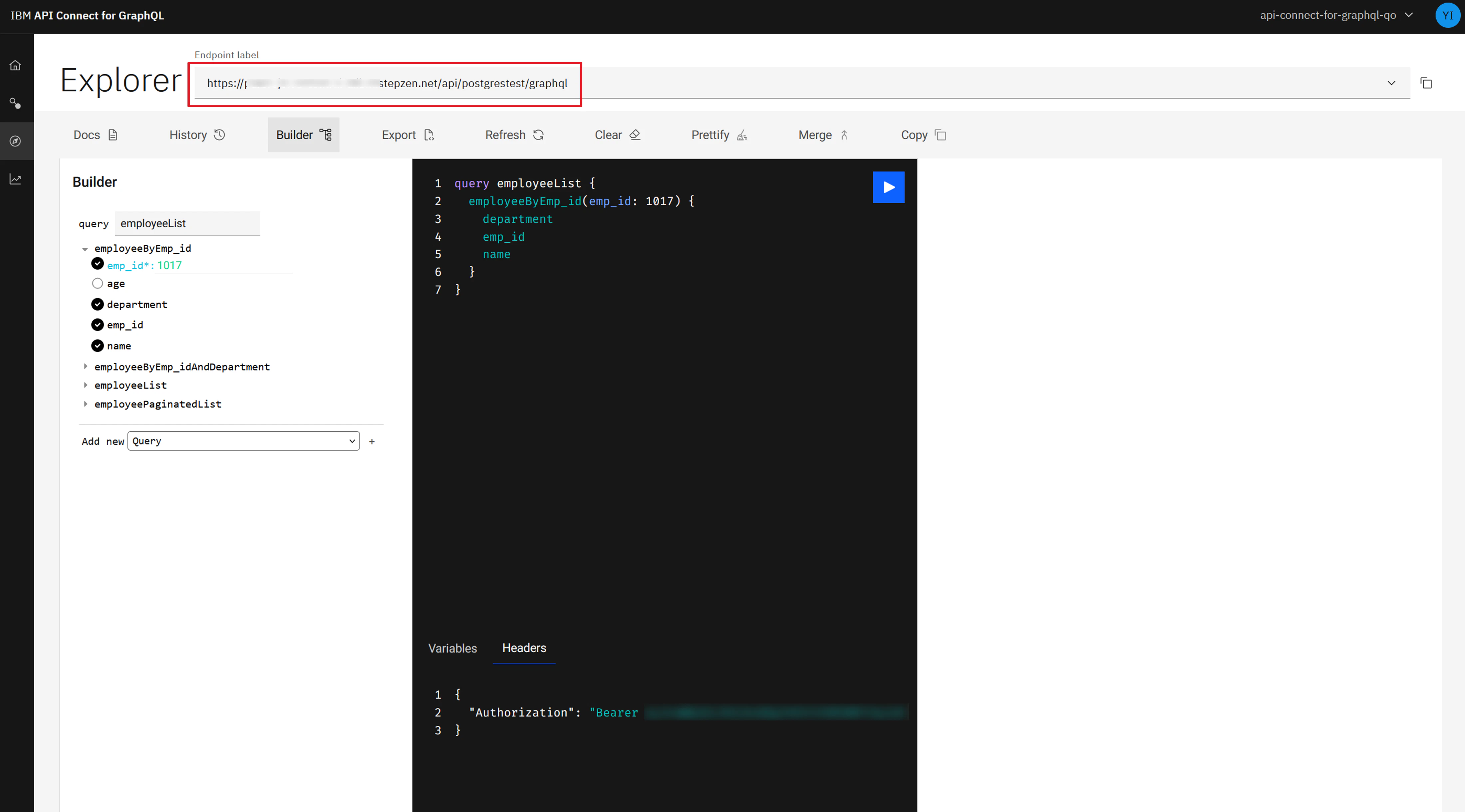Click the Explorer page heading
The image size is (1465, 812).
click(121, 80)
